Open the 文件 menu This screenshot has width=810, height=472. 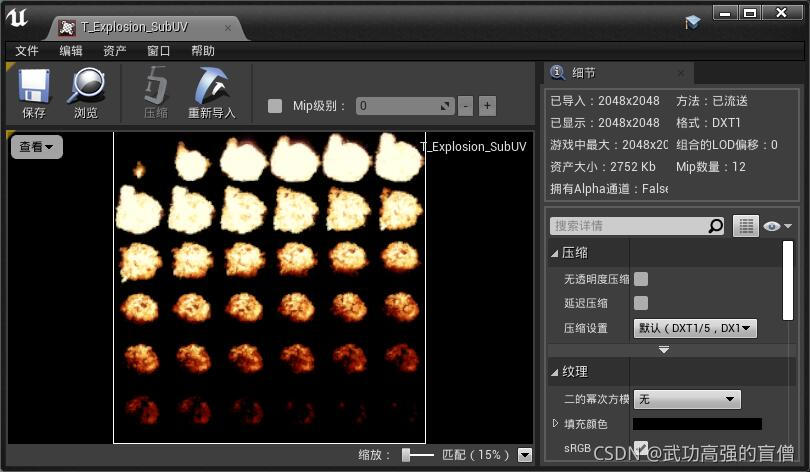pyautogui.click(x=27, y=51)
